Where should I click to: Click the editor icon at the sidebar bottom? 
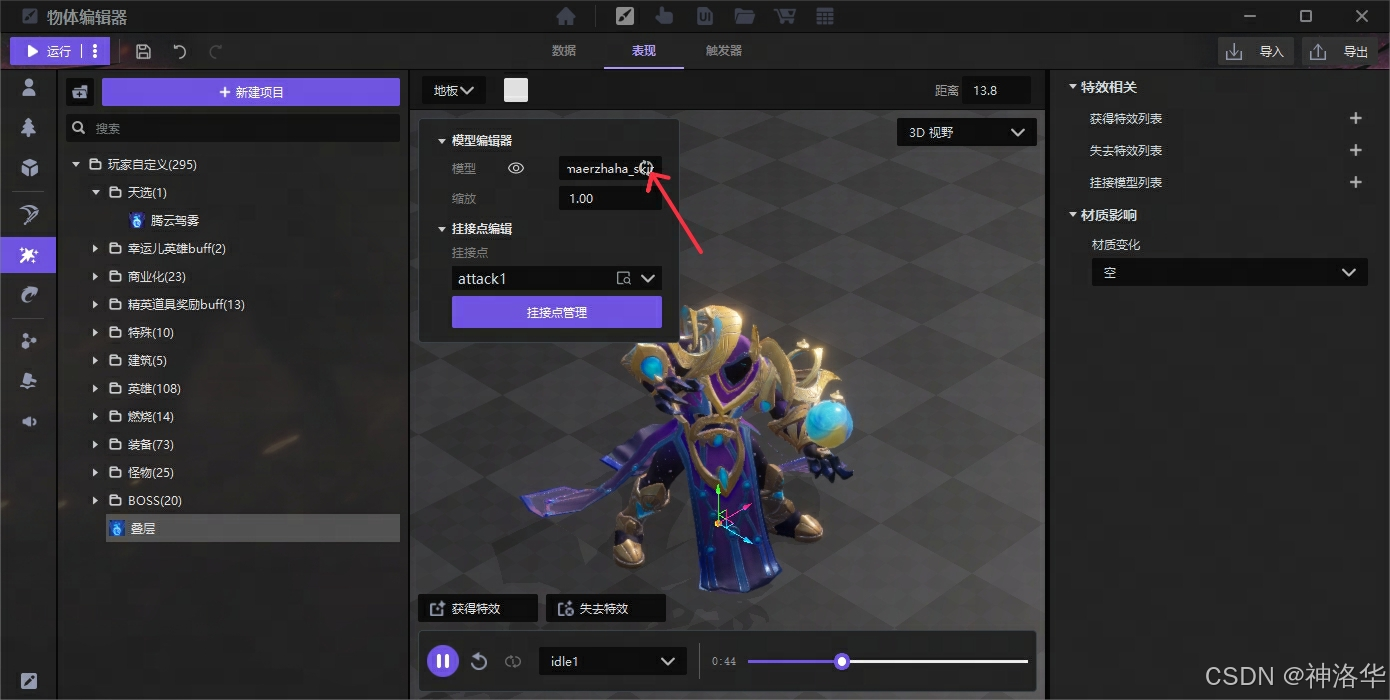(29, 681)
